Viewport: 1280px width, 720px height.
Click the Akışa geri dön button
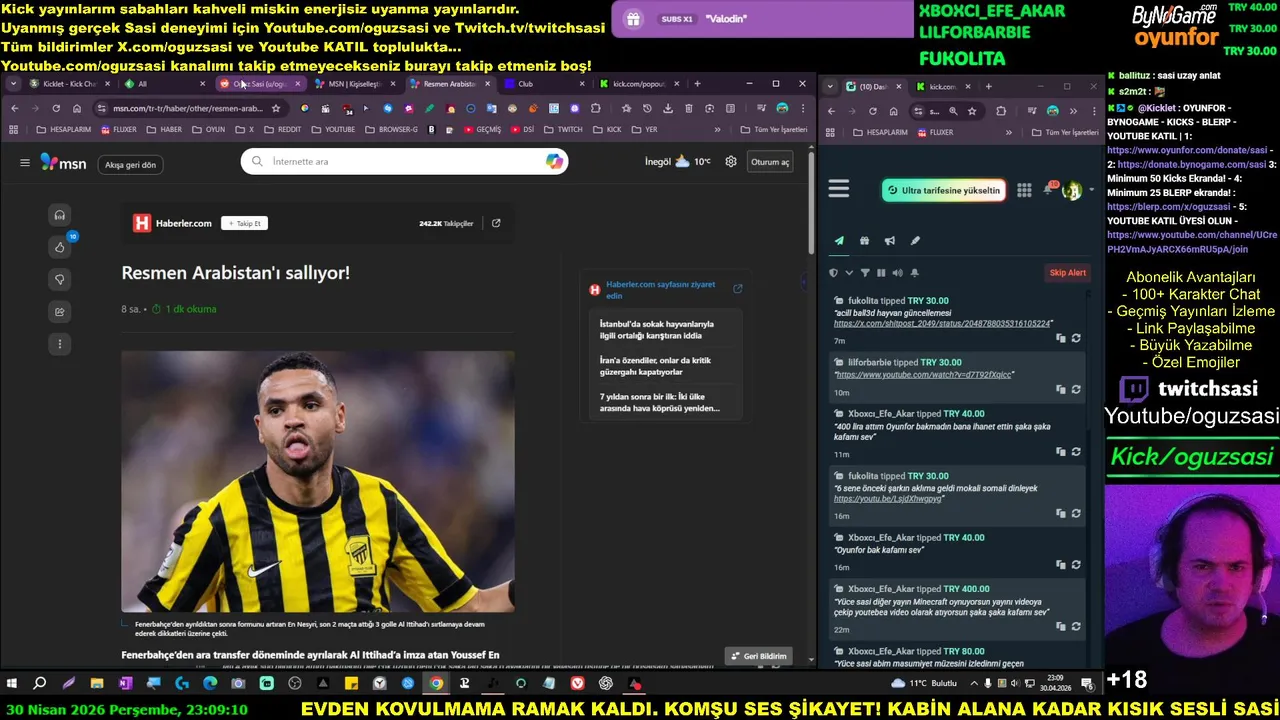130,164
